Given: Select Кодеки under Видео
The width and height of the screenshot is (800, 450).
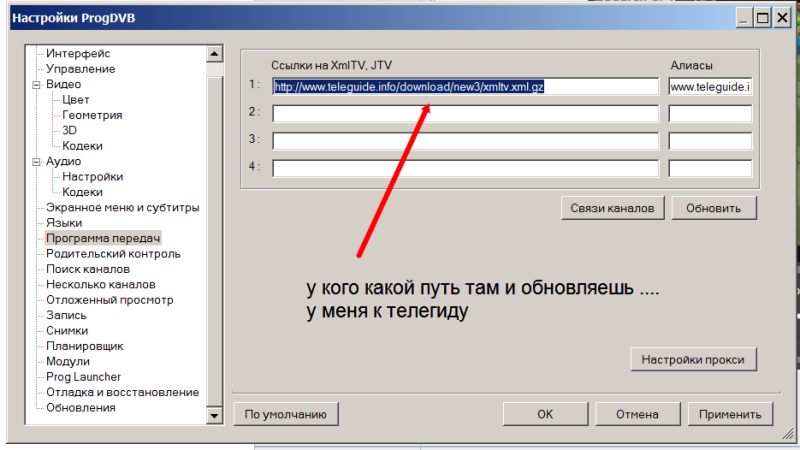Looking at the screenshot, I should [x=82, y=146].
